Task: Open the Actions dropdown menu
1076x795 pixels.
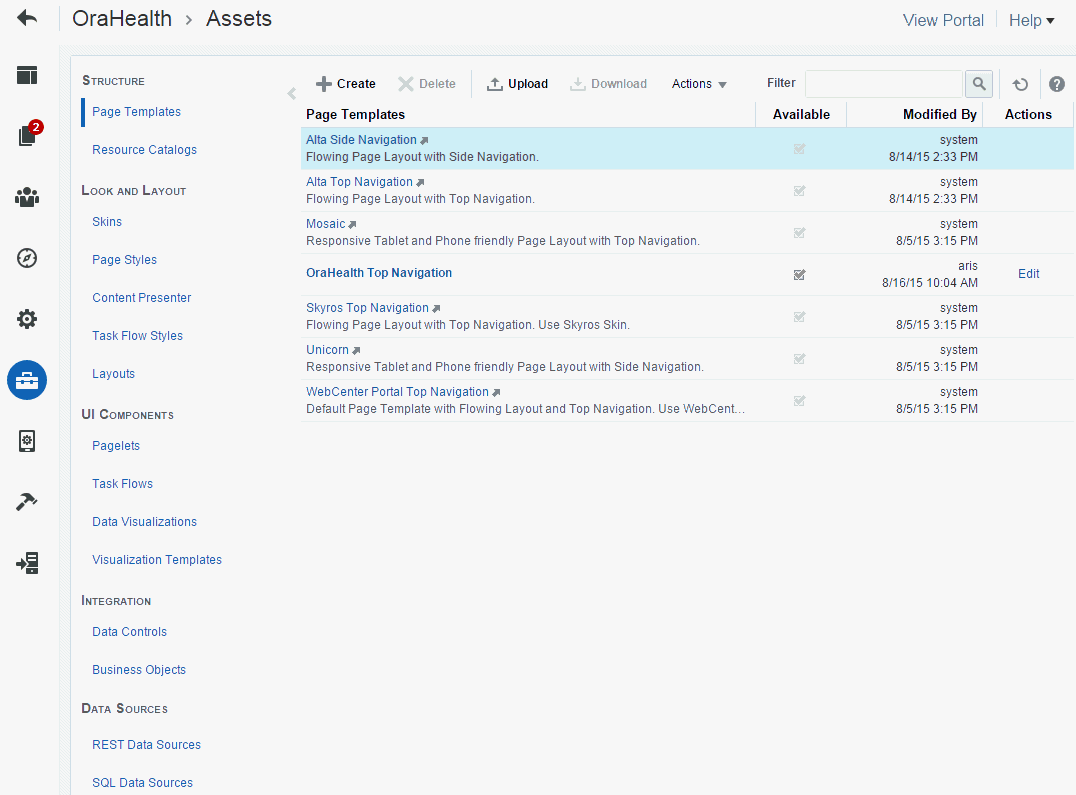Action: (699, 84)
